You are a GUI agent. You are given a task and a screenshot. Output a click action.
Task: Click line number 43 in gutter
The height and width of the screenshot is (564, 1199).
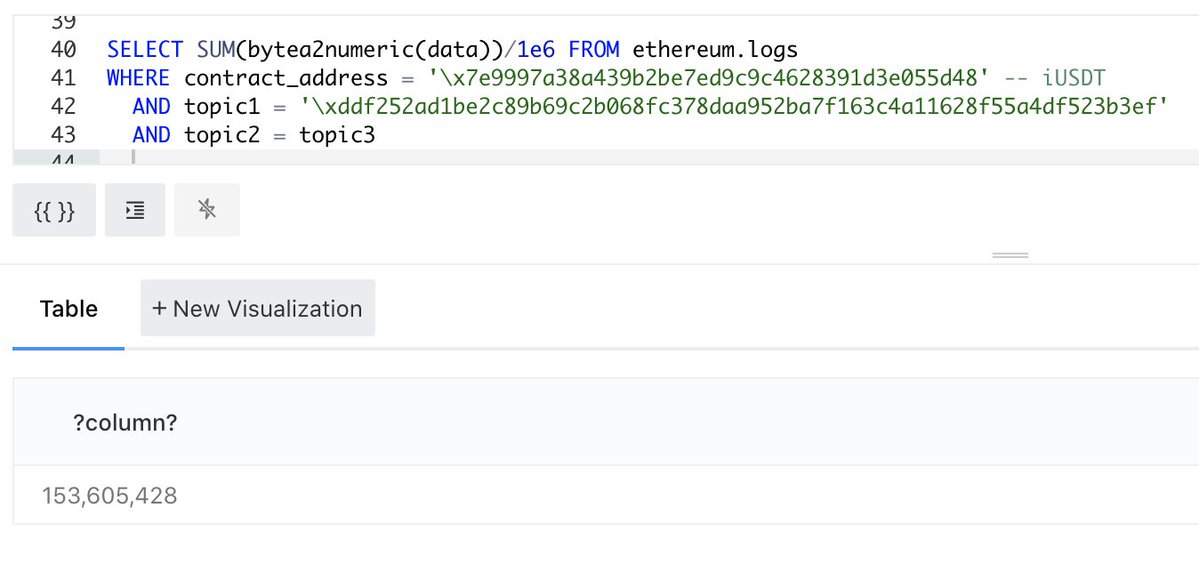point(63,135)
